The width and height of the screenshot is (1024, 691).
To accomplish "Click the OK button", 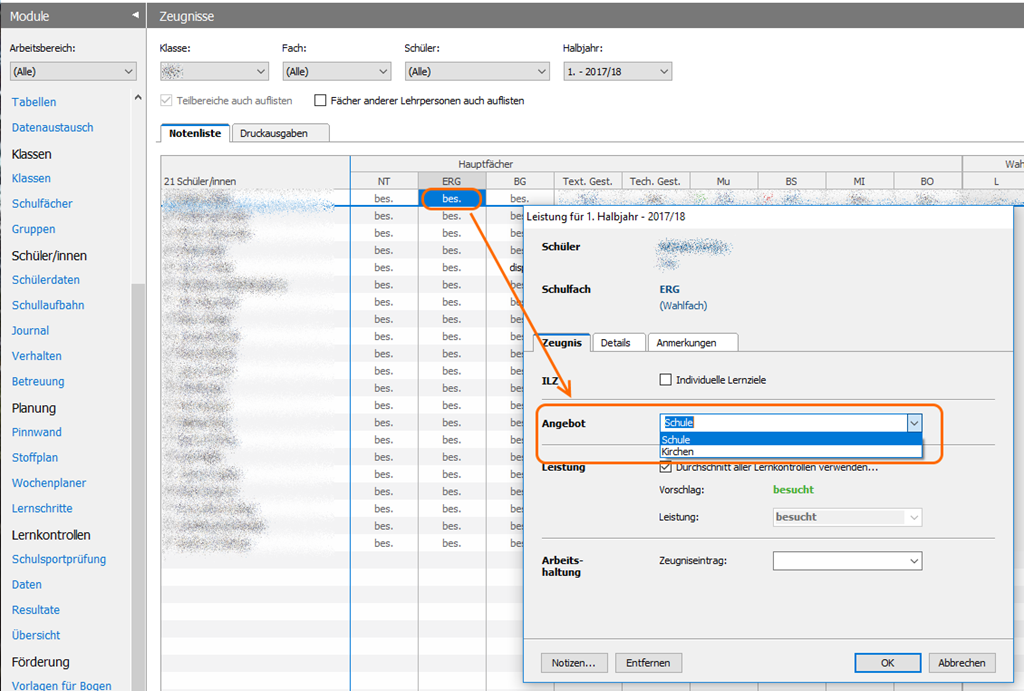I will click(887, 663).
